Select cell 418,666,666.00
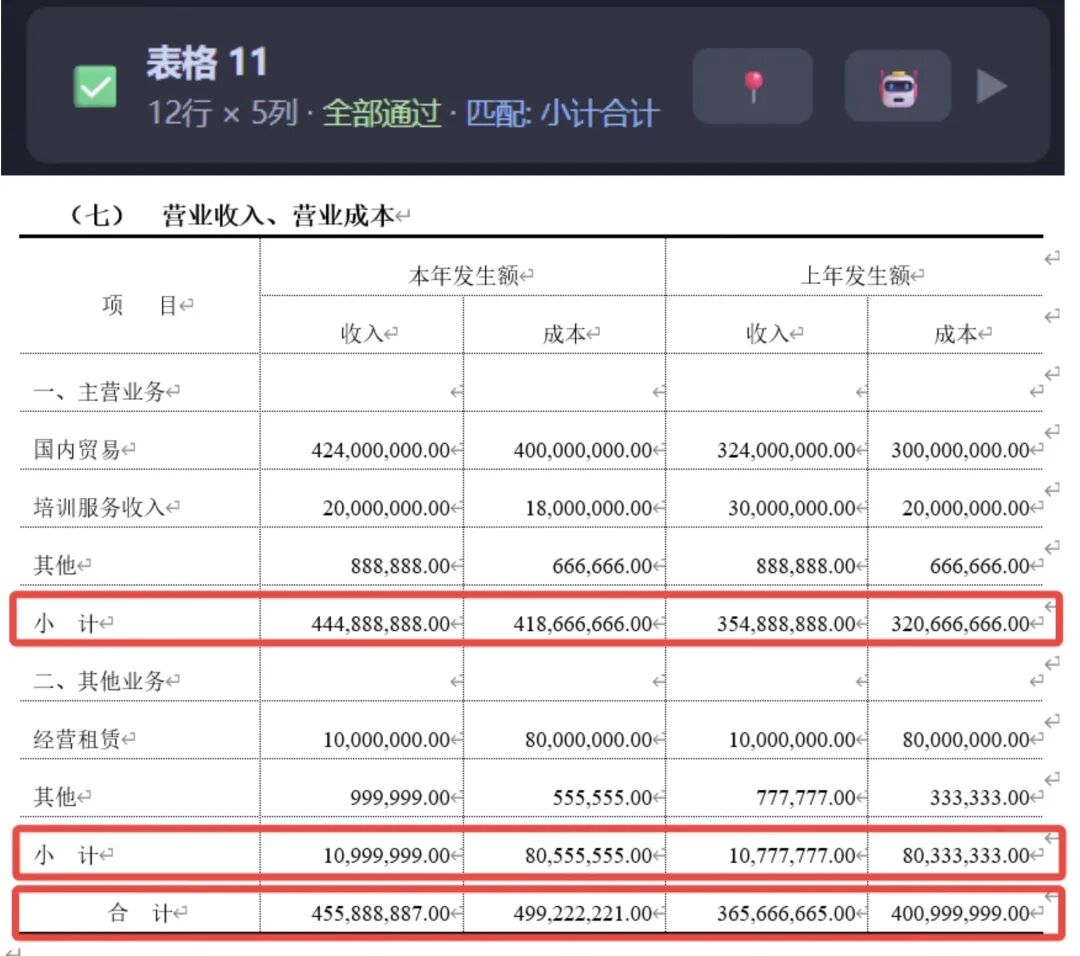Screen dimensions: 1080x956 (583, 624)
